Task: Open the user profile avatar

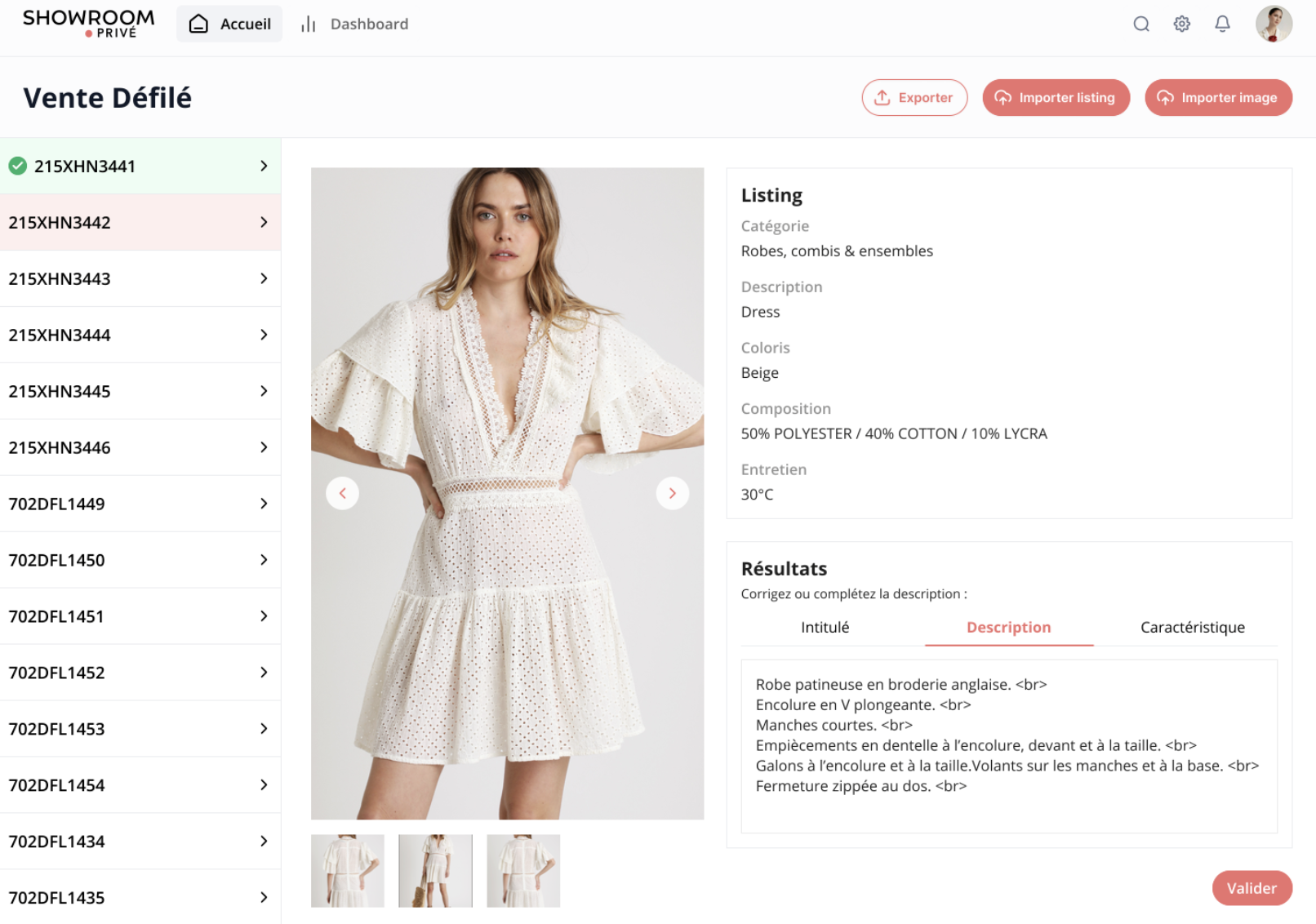Action: point(1274,24)
